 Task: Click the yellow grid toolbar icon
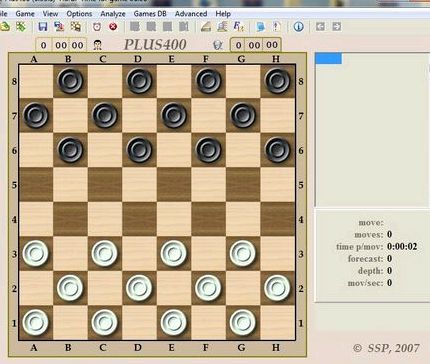(76, 26)
